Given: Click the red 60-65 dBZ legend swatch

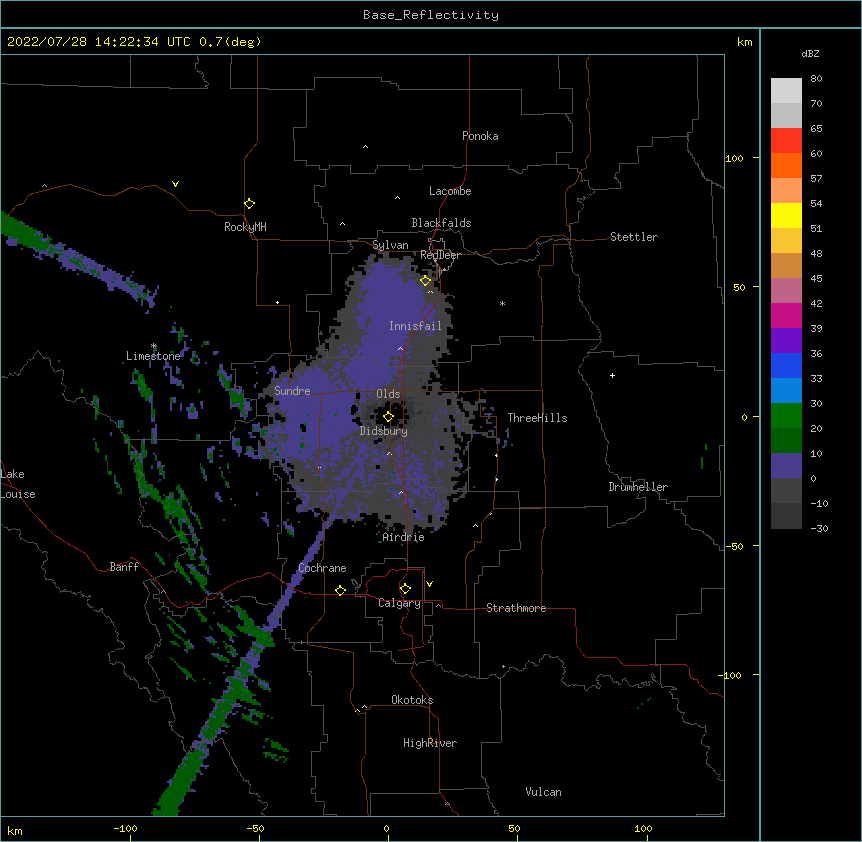Looking at the screenshot, I should coord(786,141).
